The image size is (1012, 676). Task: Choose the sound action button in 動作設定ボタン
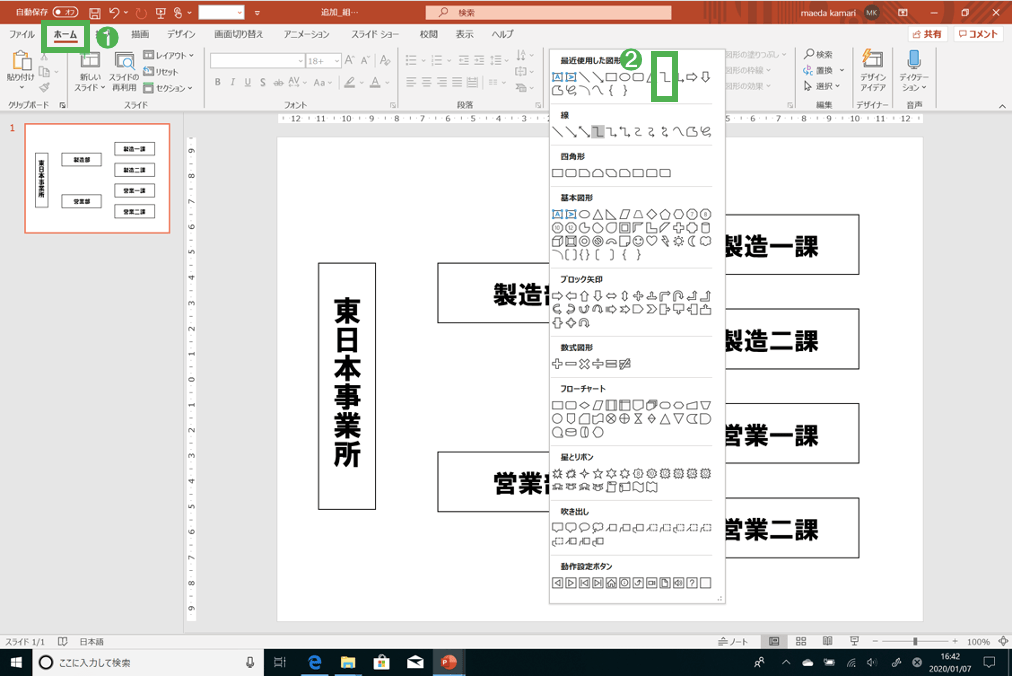(x=678, y=582)
